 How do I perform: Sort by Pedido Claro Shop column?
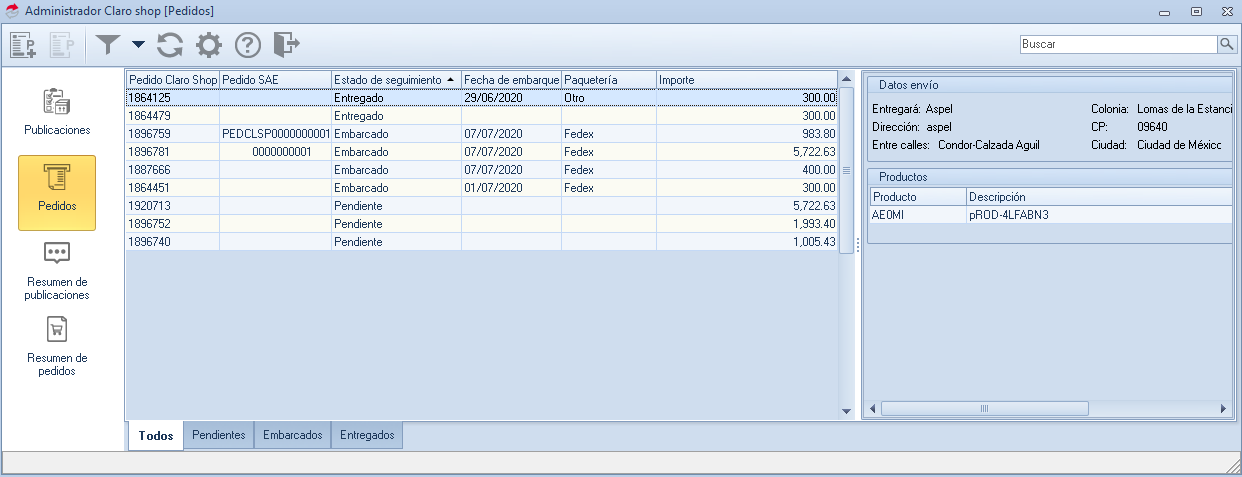(172, 79)
